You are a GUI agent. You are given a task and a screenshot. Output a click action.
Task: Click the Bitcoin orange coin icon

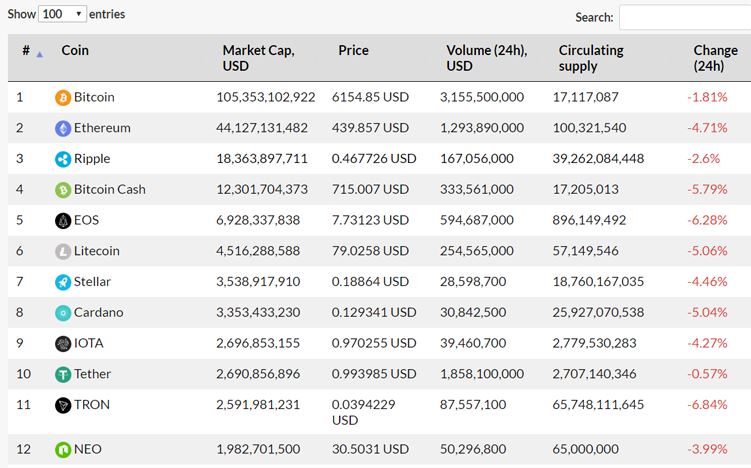[63, 98]
